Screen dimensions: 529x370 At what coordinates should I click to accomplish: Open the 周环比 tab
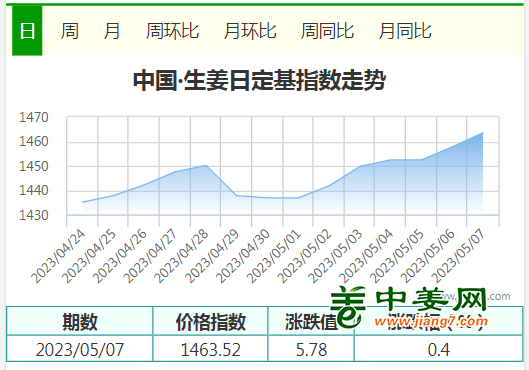tap(172, 31)
